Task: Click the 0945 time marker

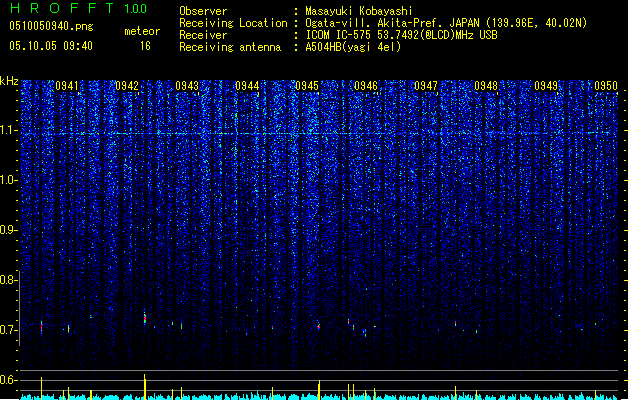Action: click(x=307, y=86)
